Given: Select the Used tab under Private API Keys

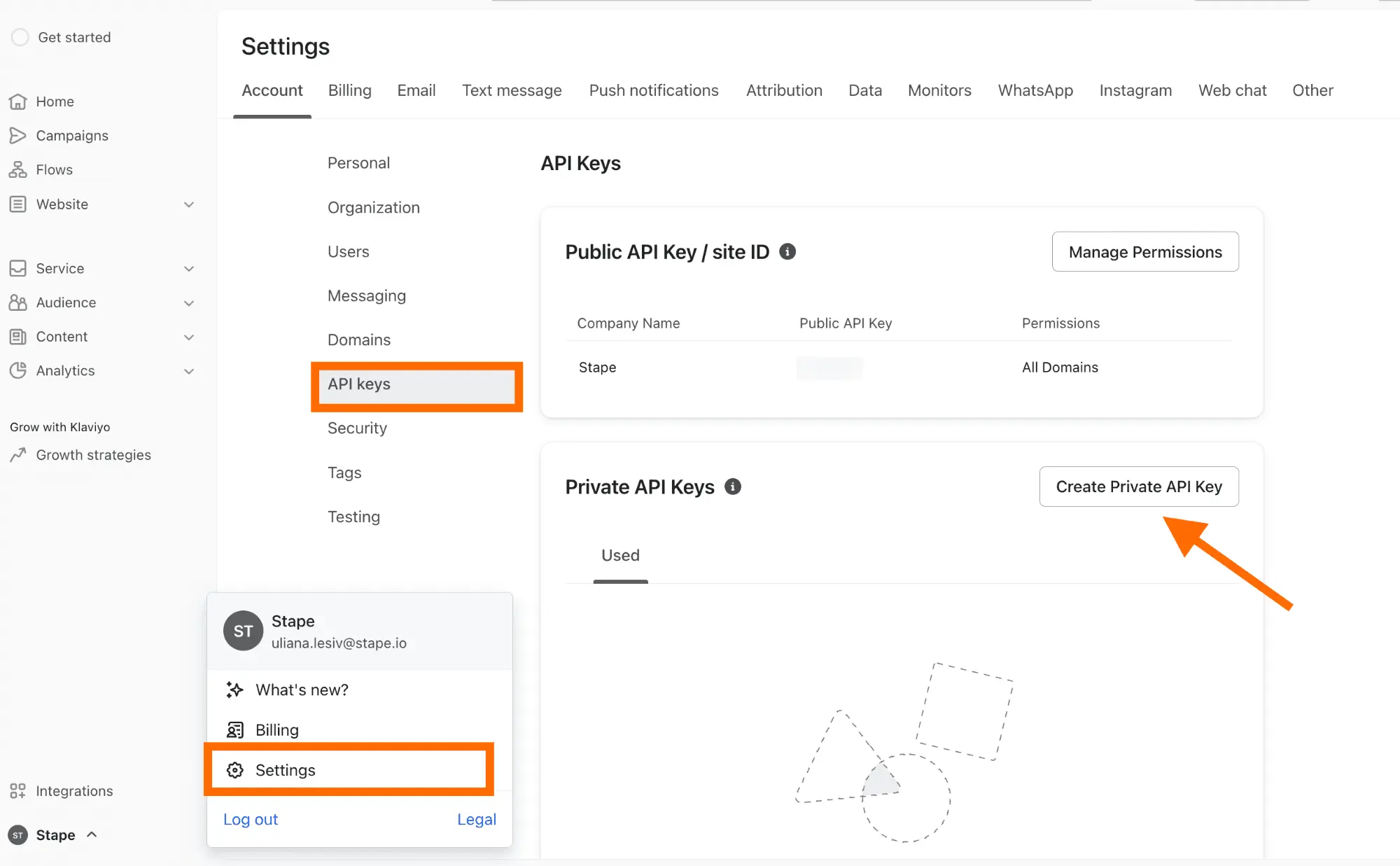Looking at the screenshot, I should 620,555.
